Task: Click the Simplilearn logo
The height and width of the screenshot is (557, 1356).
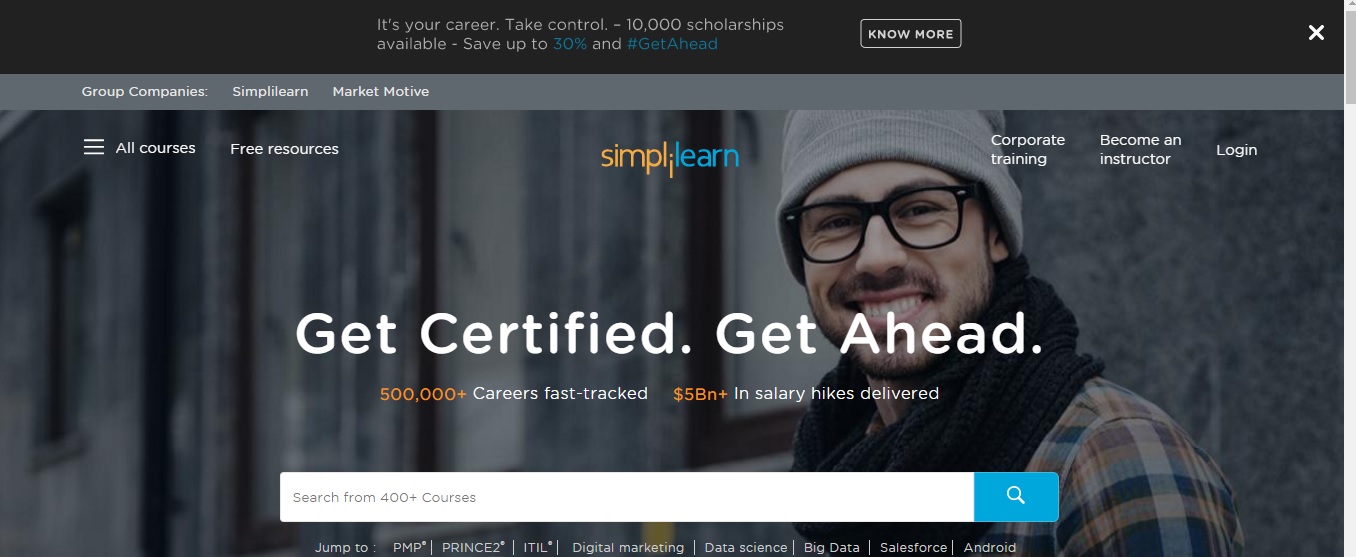Action: point(670,158)
